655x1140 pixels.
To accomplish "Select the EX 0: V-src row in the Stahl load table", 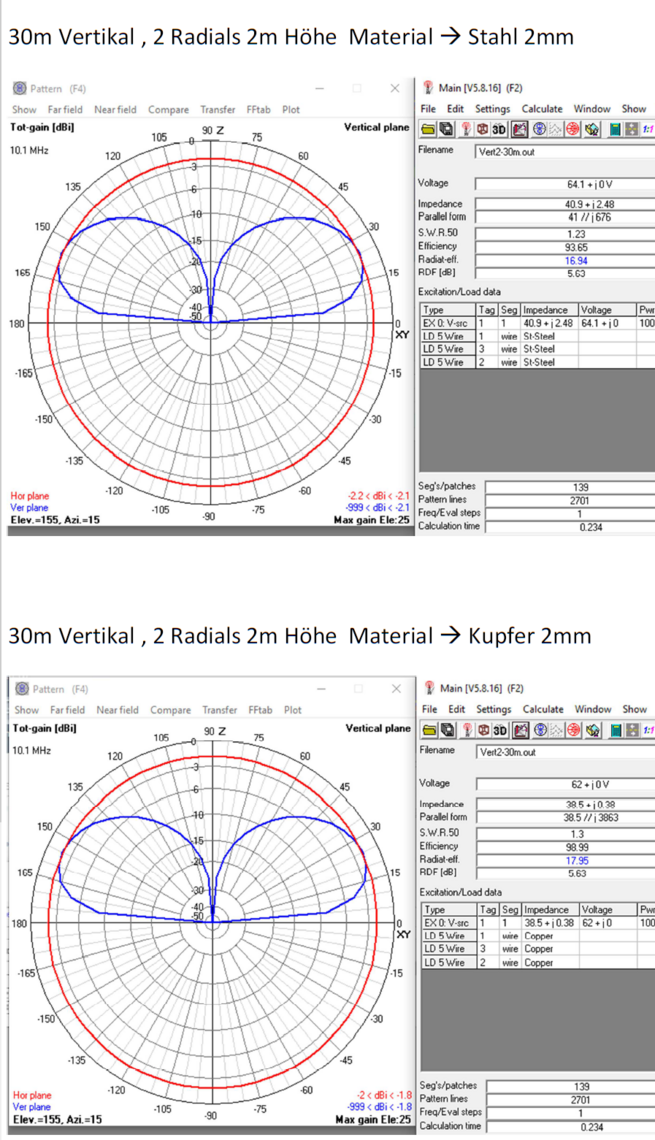I will (537, 323).
